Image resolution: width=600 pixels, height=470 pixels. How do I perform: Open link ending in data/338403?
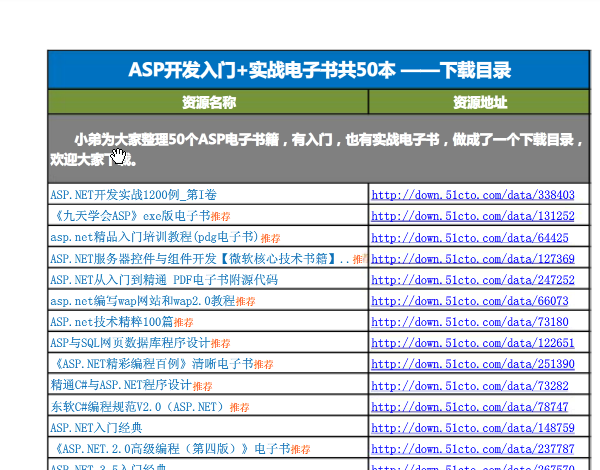point(473,195)
